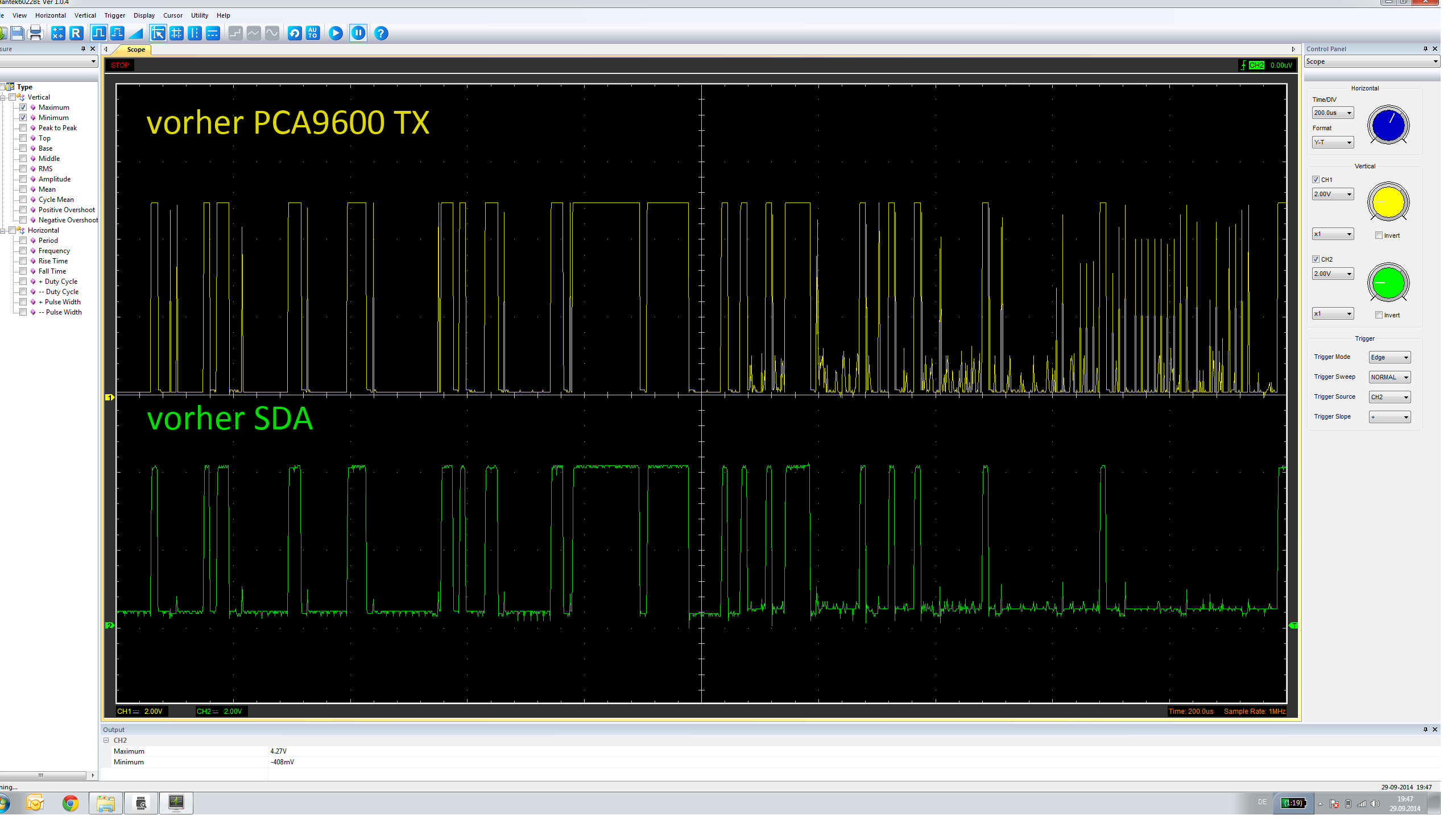Click the Save floppy disk icon
The height and width of the screenshot is (819, 1456).
point(17,34)
